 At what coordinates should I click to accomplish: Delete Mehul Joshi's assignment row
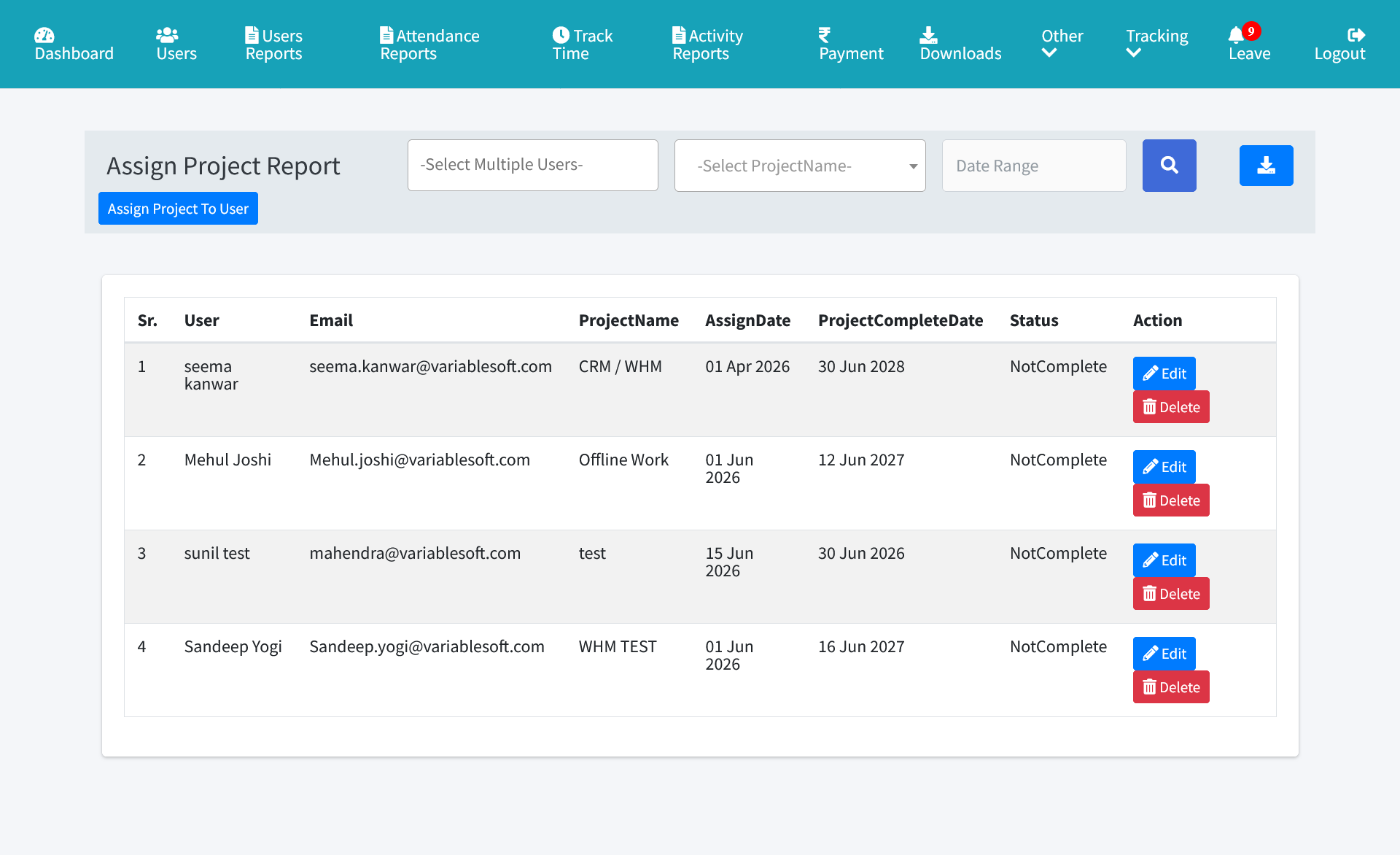tap(1171, 500)
